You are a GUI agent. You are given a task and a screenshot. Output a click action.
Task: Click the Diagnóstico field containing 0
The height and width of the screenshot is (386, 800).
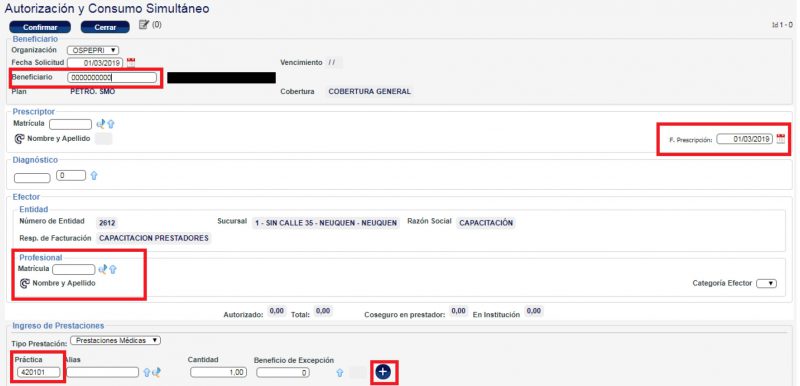(x=71, y=175)
